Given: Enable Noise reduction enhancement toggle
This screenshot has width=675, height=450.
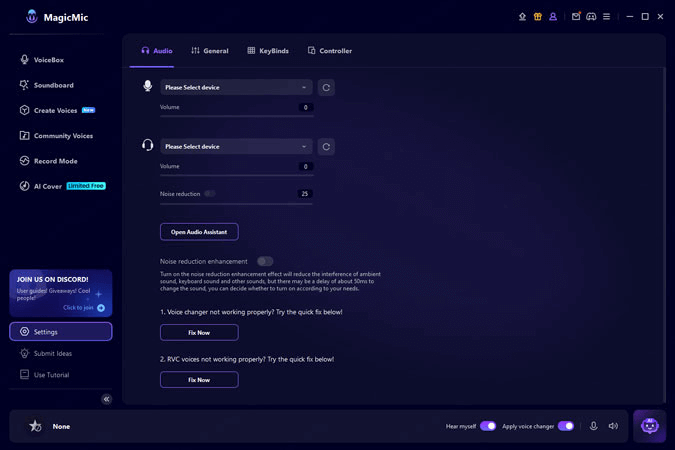Looking at the screenshot, I should (265, 261).
